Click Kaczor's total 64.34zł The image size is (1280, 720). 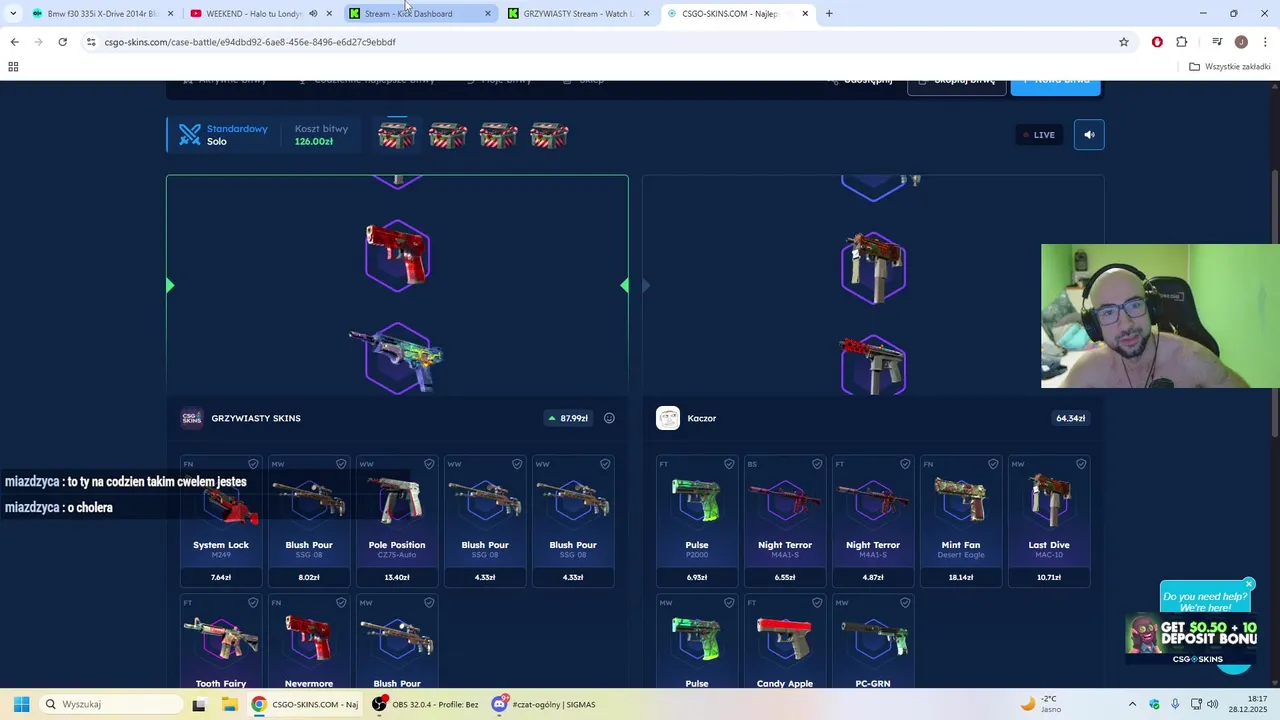[x=1070, y=418]
